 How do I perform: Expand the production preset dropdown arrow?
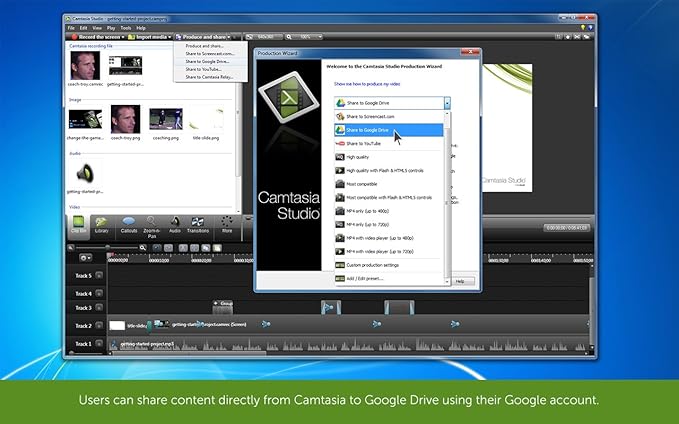pyautogui.click(x=446, y=103)
